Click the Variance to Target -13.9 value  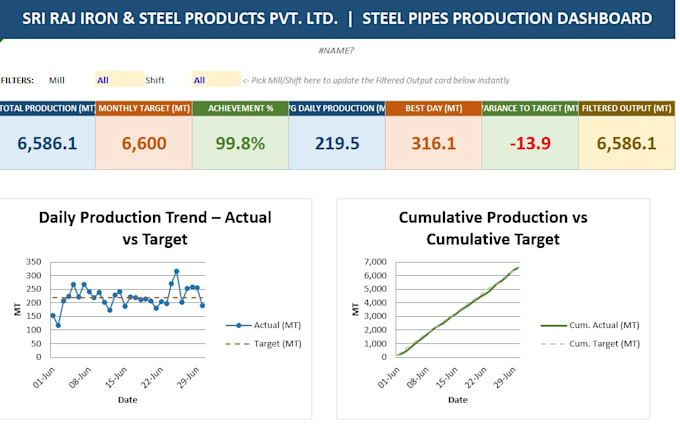(x=530, y=144)
